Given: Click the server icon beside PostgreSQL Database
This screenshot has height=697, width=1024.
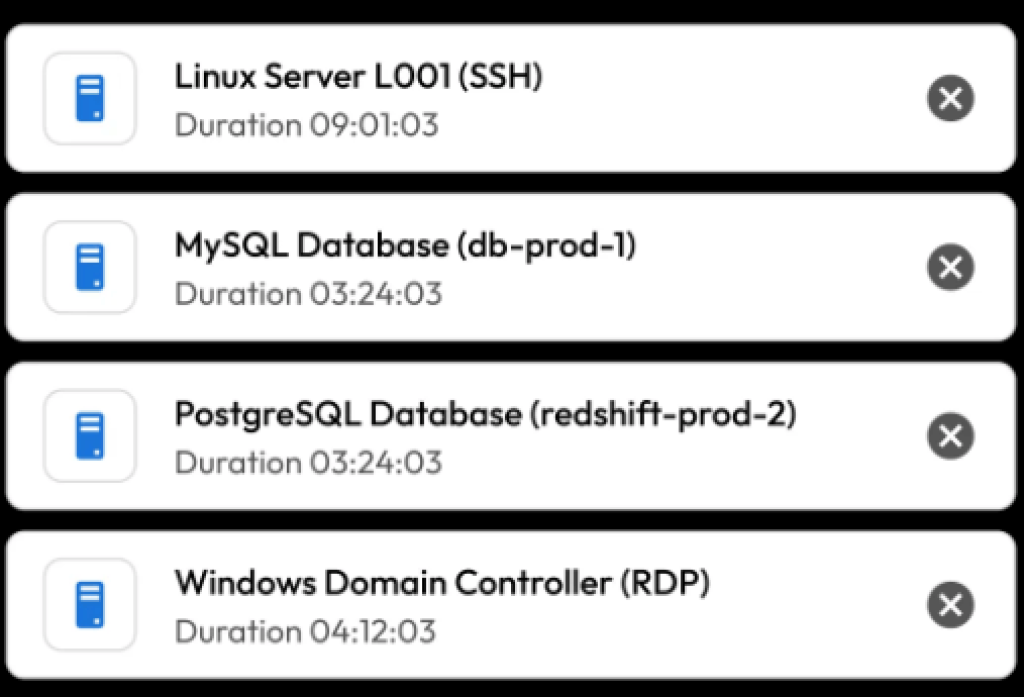Looking at the screenshot, I should pos(89,436).
